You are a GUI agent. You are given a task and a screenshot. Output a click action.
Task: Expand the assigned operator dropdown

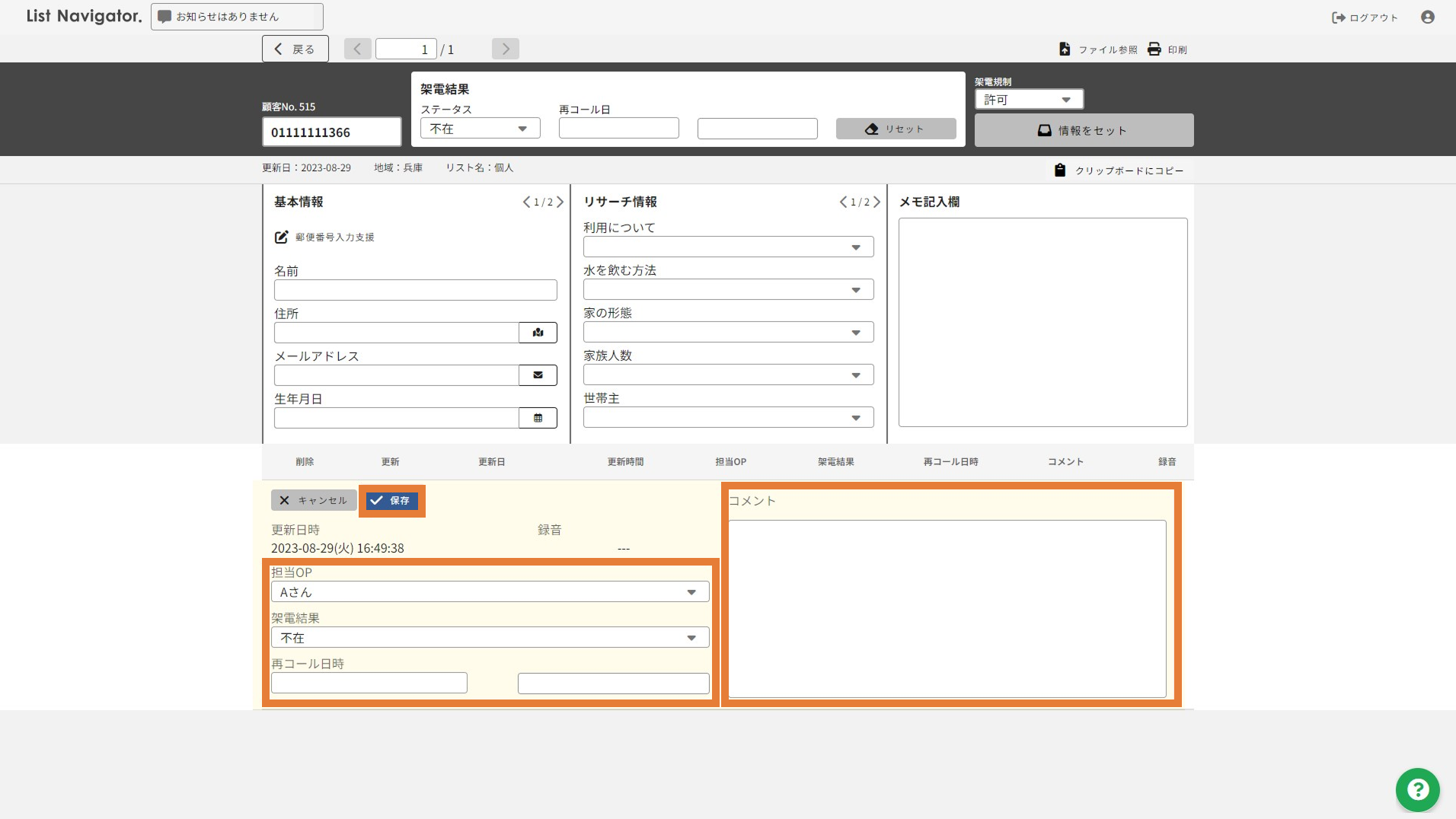point(490,592)
